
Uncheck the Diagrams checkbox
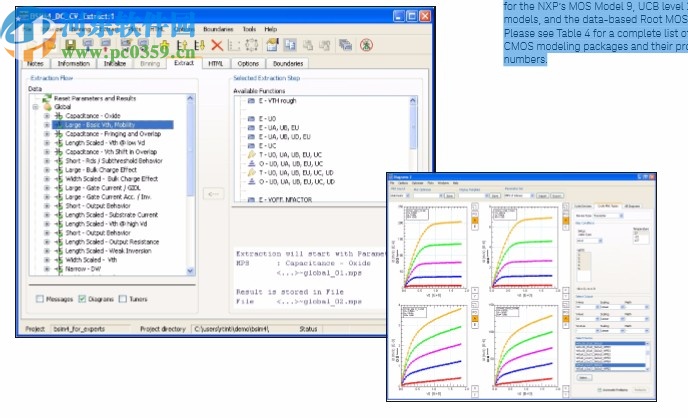(82, 299)
